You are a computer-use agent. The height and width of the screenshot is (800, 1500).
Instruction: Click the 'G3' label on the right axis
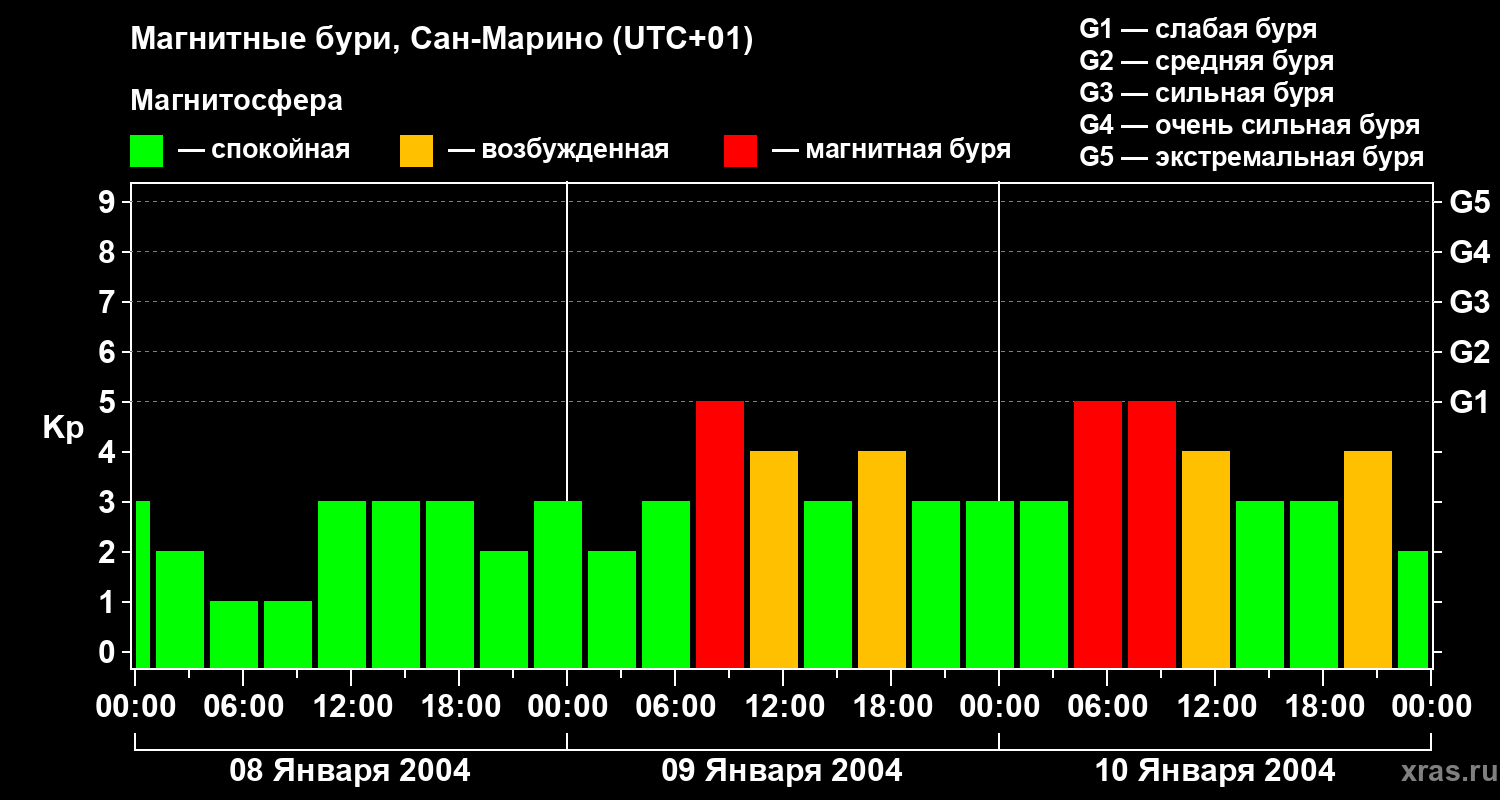pos(1470,302)
